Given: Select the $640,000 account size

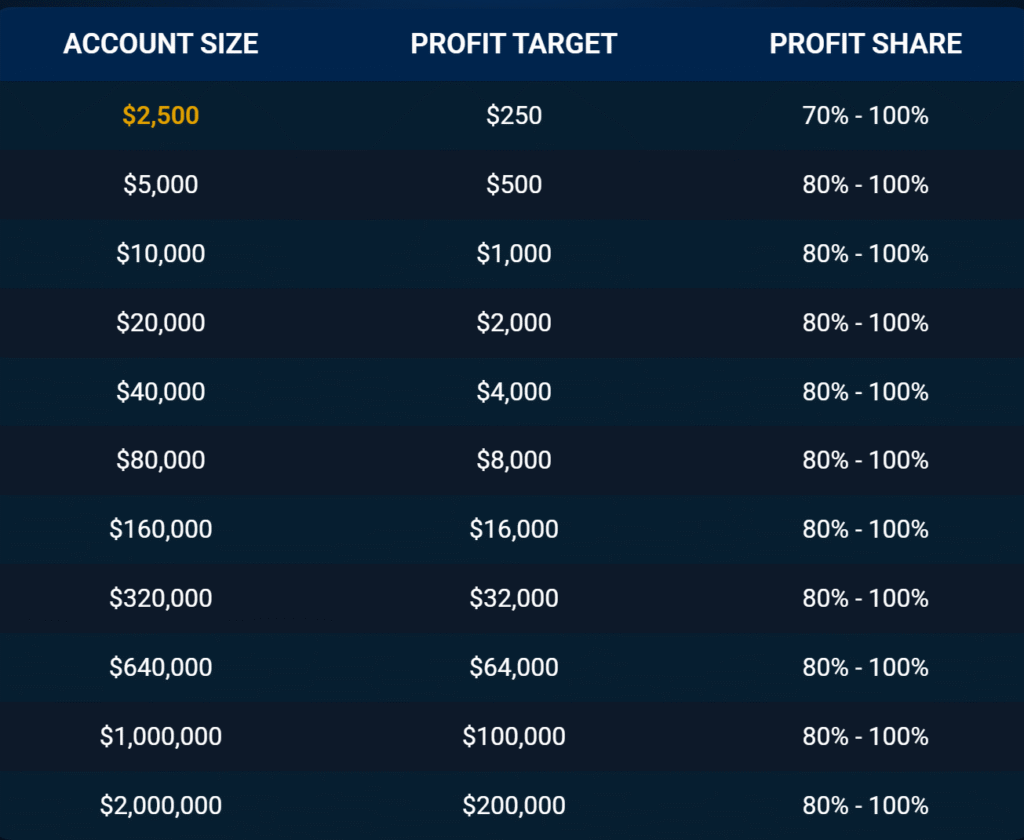Looking at the screenshot, I should [x=161, y=667].
